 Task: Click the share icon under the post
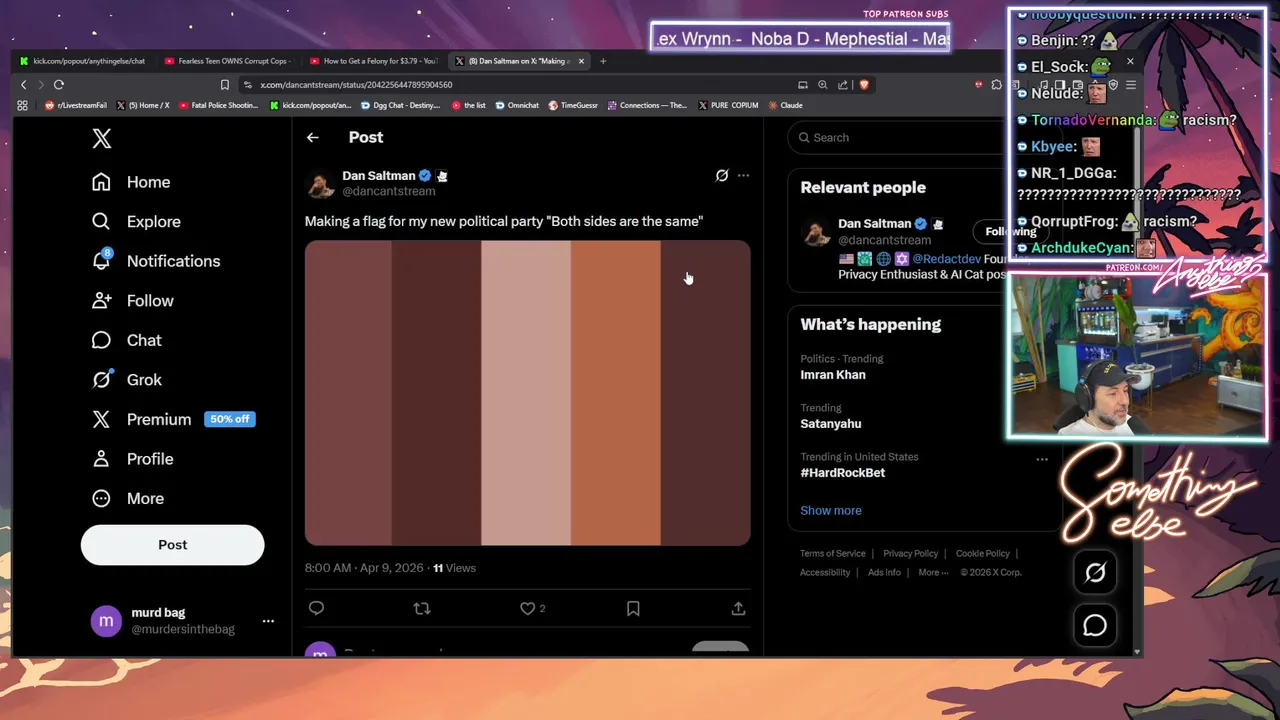tap(738, 608)
